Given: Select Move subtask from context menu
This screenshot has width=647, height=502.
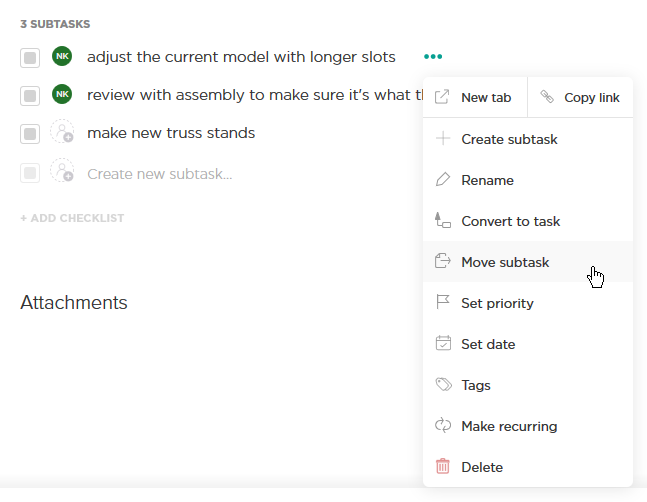Looking at the screenshot, I should coord(505,262).
